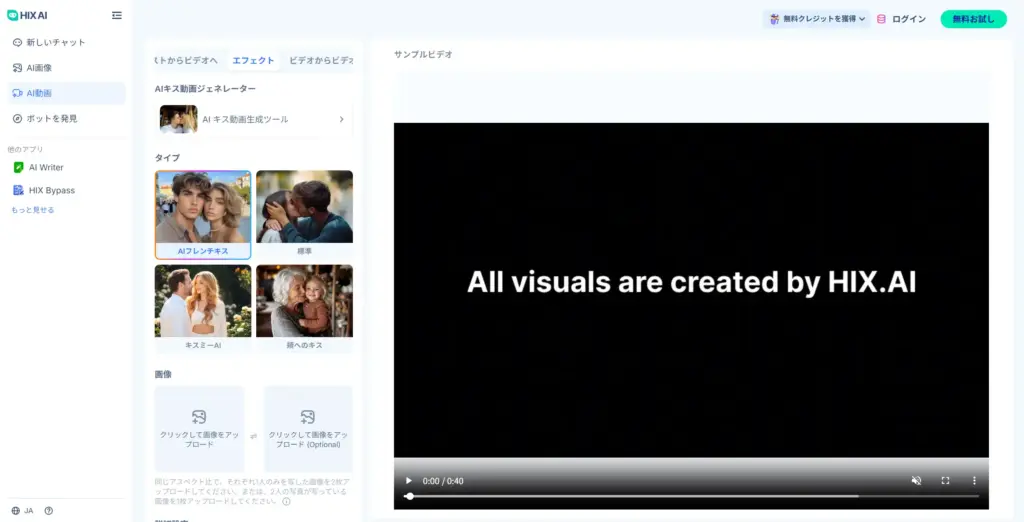Click the upload info circle icon
1024x522 pixels.
pos(286,502)
